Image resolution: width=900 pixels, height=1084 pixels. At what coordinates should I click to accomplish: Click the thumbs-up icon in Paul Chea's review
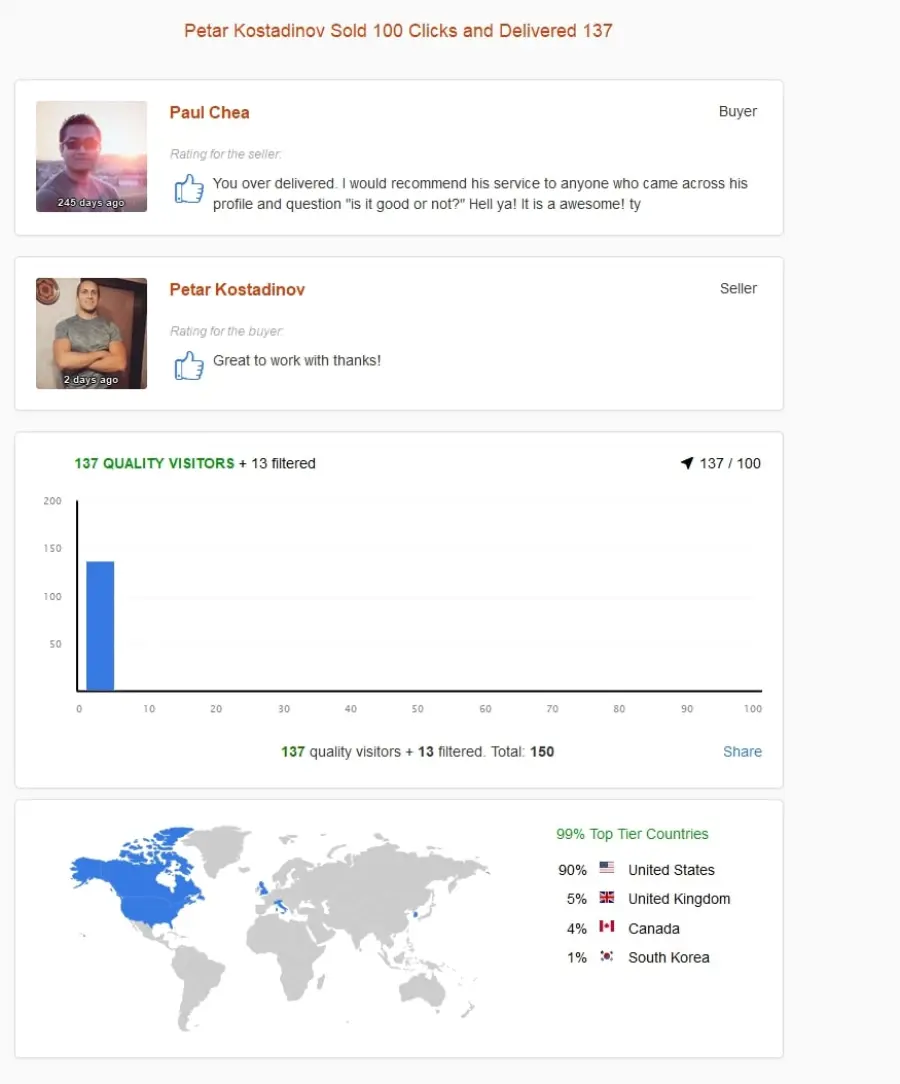189,188
